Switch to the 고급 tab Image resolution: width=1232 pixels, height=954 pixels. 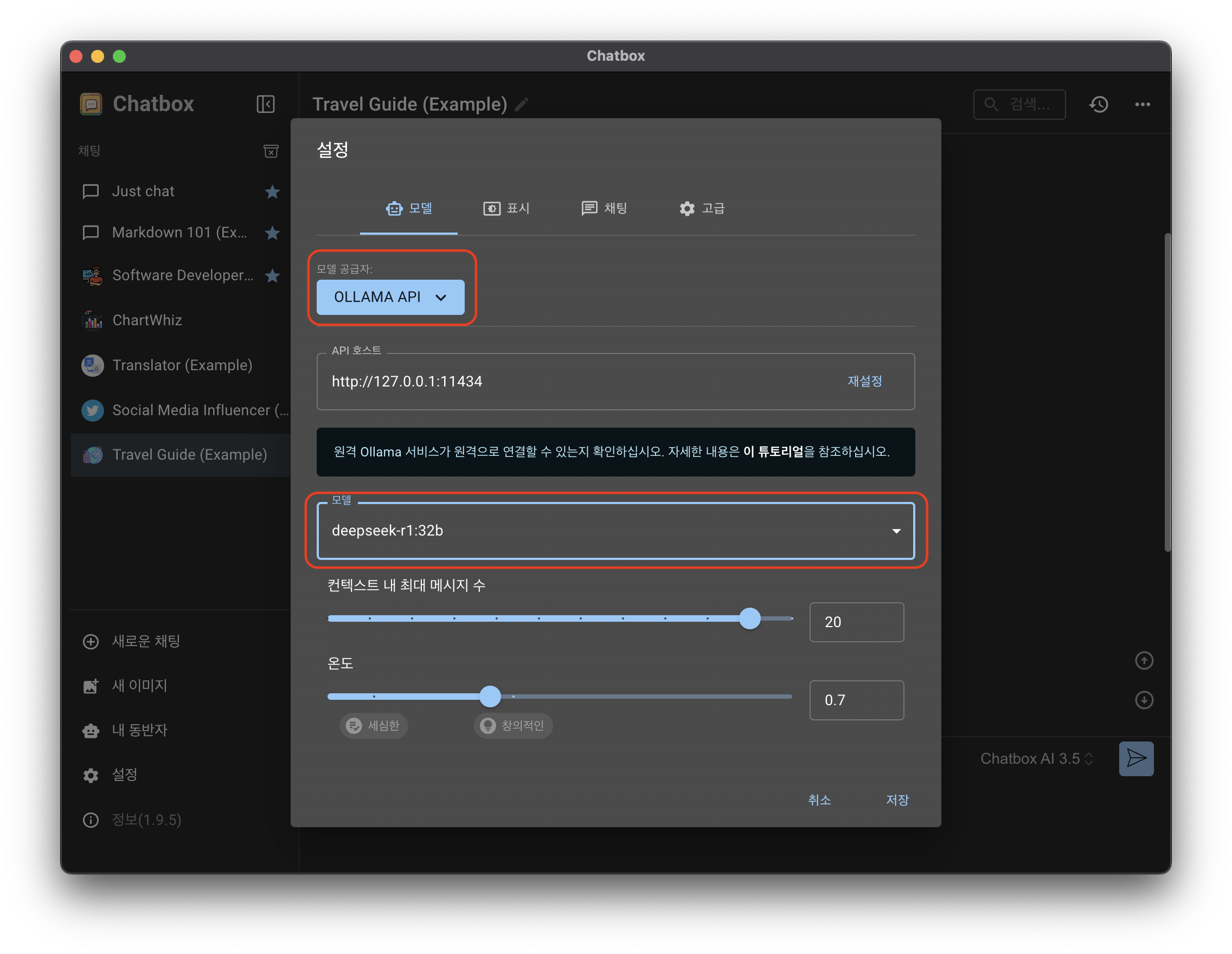702,209
